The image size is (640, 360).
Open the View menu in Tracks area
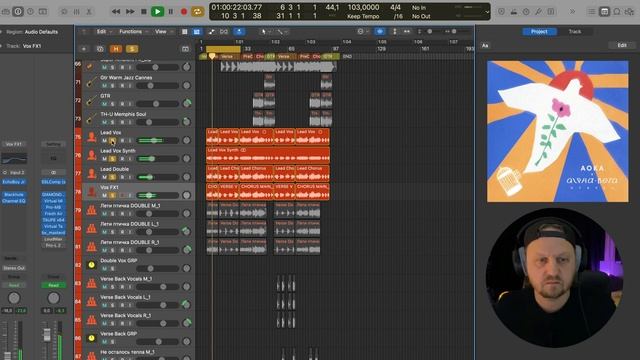click(163, 31)
